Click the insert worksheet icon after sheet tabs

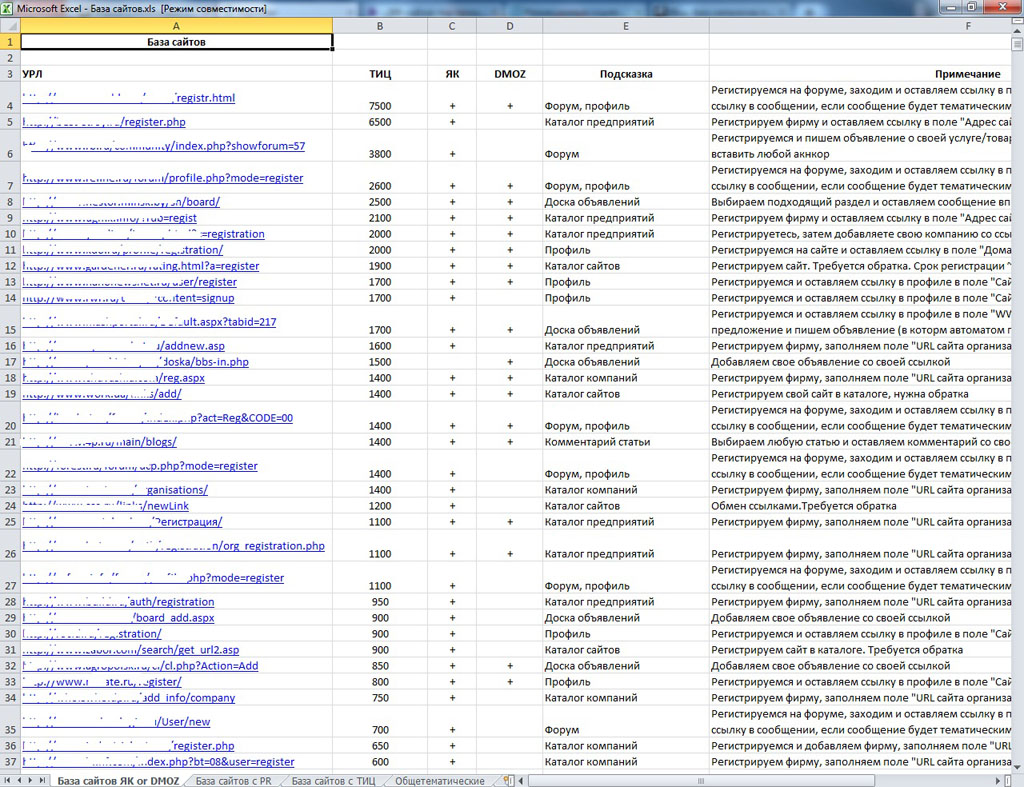(507, 780)
